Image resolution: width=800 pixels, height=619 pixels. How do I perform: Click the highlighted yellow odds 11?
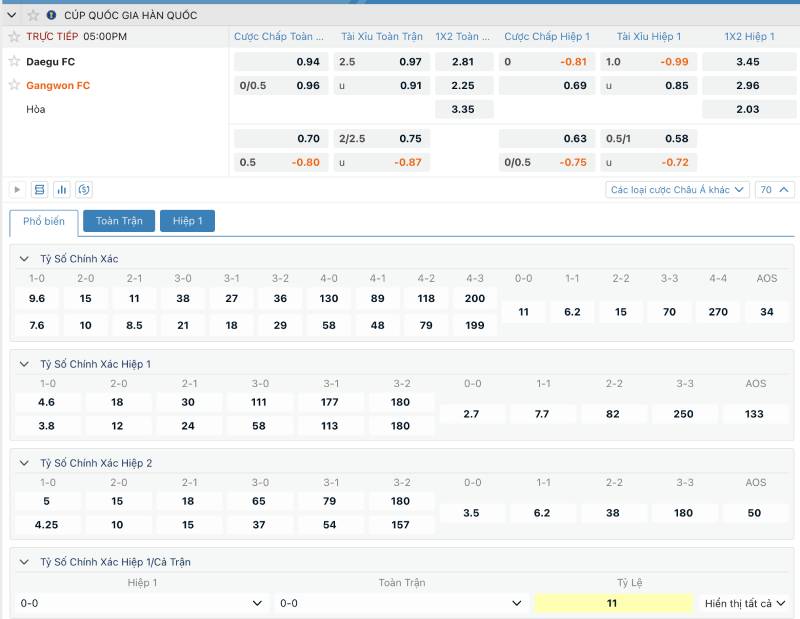(612, 603)
